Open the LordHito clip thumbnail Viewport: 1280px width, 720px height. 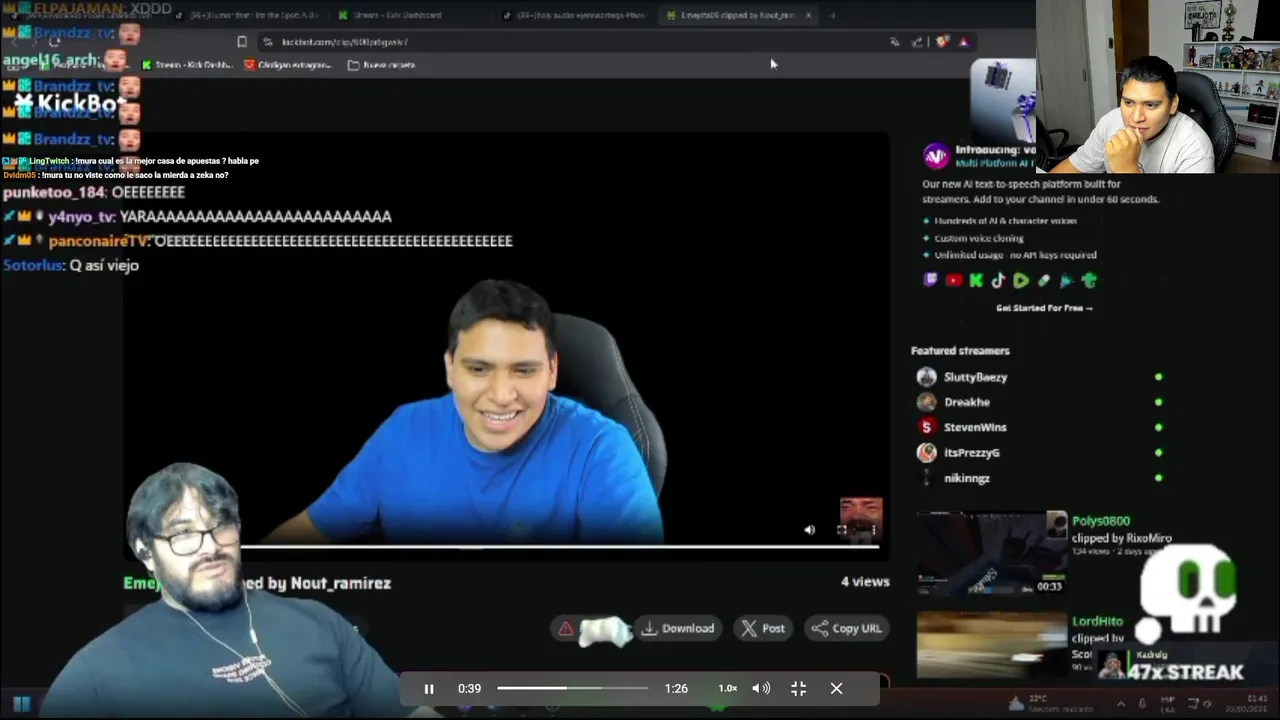click(992, 646)
